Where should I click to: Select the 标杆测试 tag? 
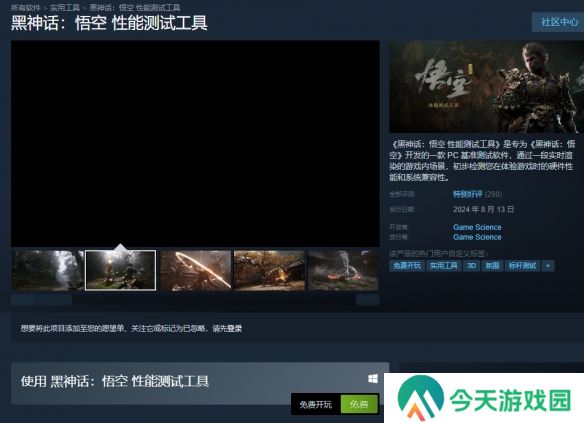[522, 266]
